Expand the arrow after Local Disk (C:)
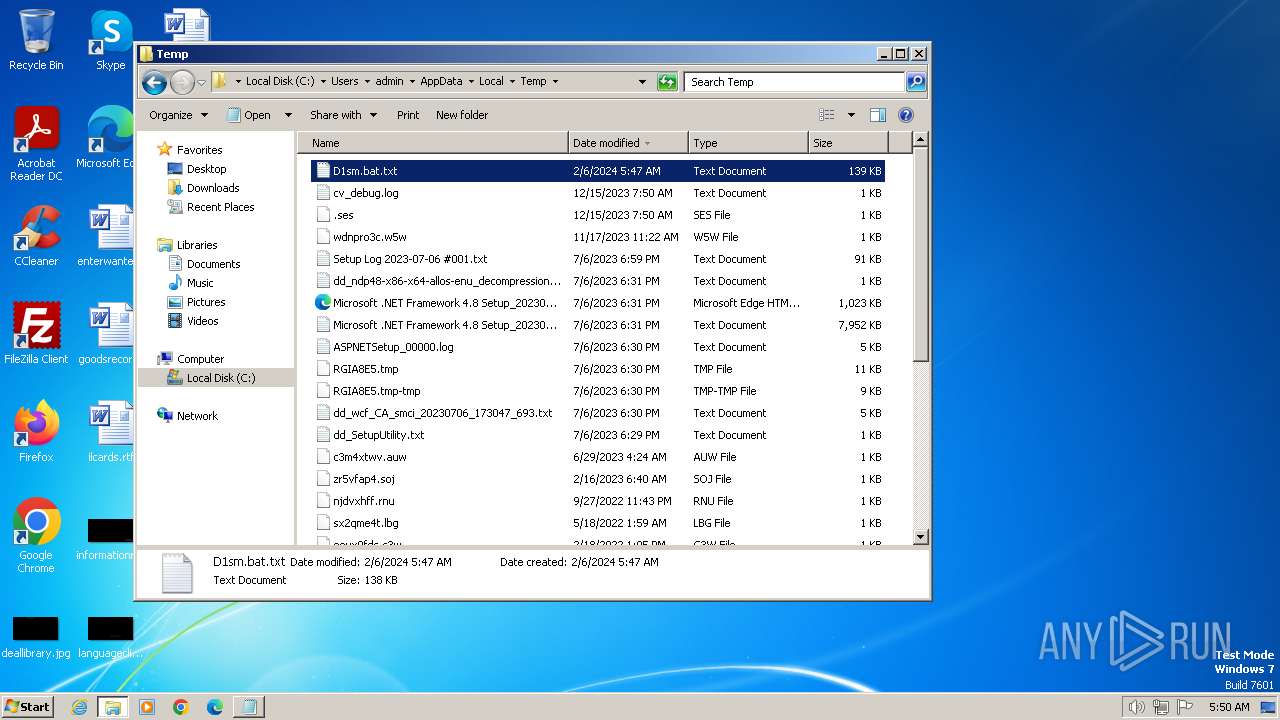Image resolution: width=1280 pixels, height=720 pixels. [x=322, y=82]
